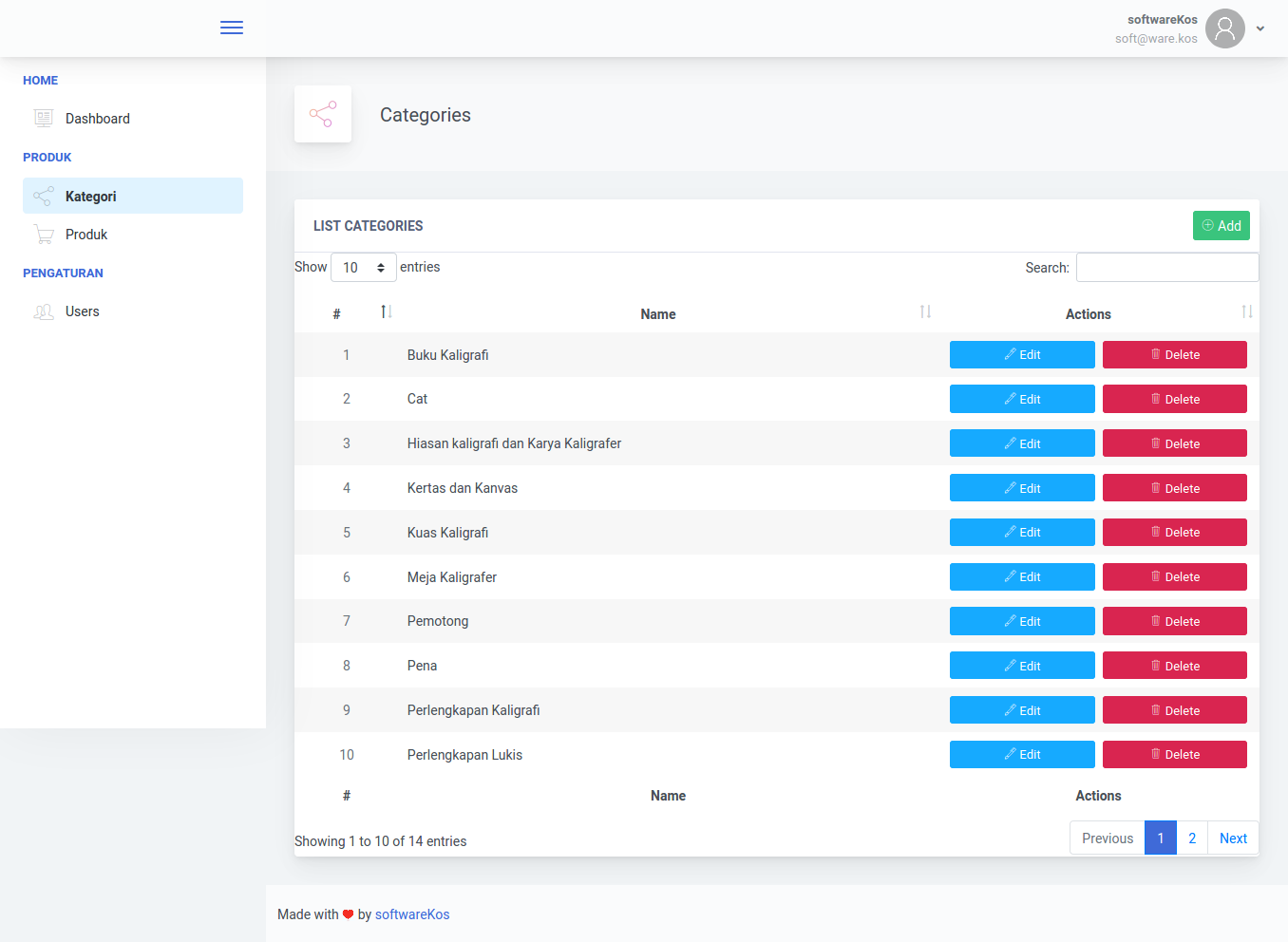Open Produk in the sidebar
This screenshot has width=1288, height=942.
pyautogui.click(x=133, y=235)
